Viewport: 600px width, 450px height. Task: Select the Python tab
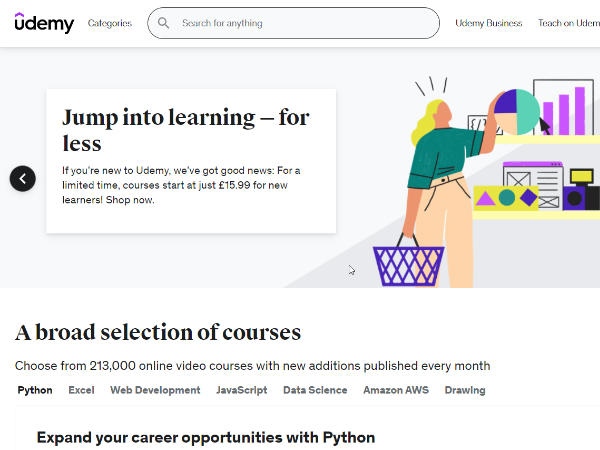click(x=35, y=390)
